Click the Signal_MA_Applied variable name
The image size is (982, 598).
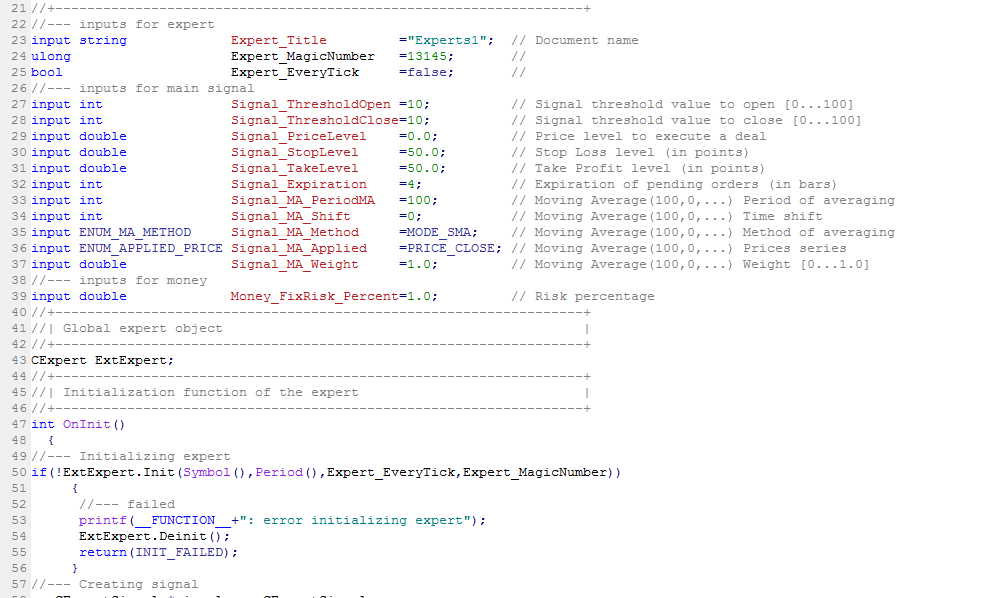[x=299, y=249]
